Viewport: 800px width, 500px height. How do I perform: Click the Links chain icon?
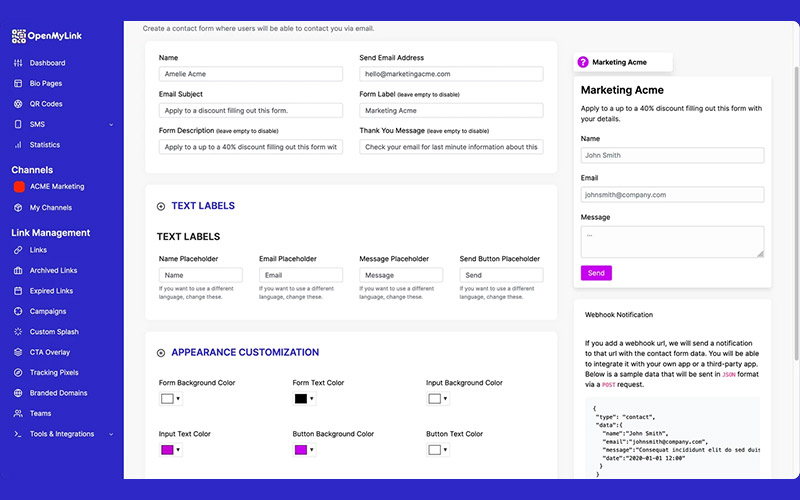tap(18, 250)
